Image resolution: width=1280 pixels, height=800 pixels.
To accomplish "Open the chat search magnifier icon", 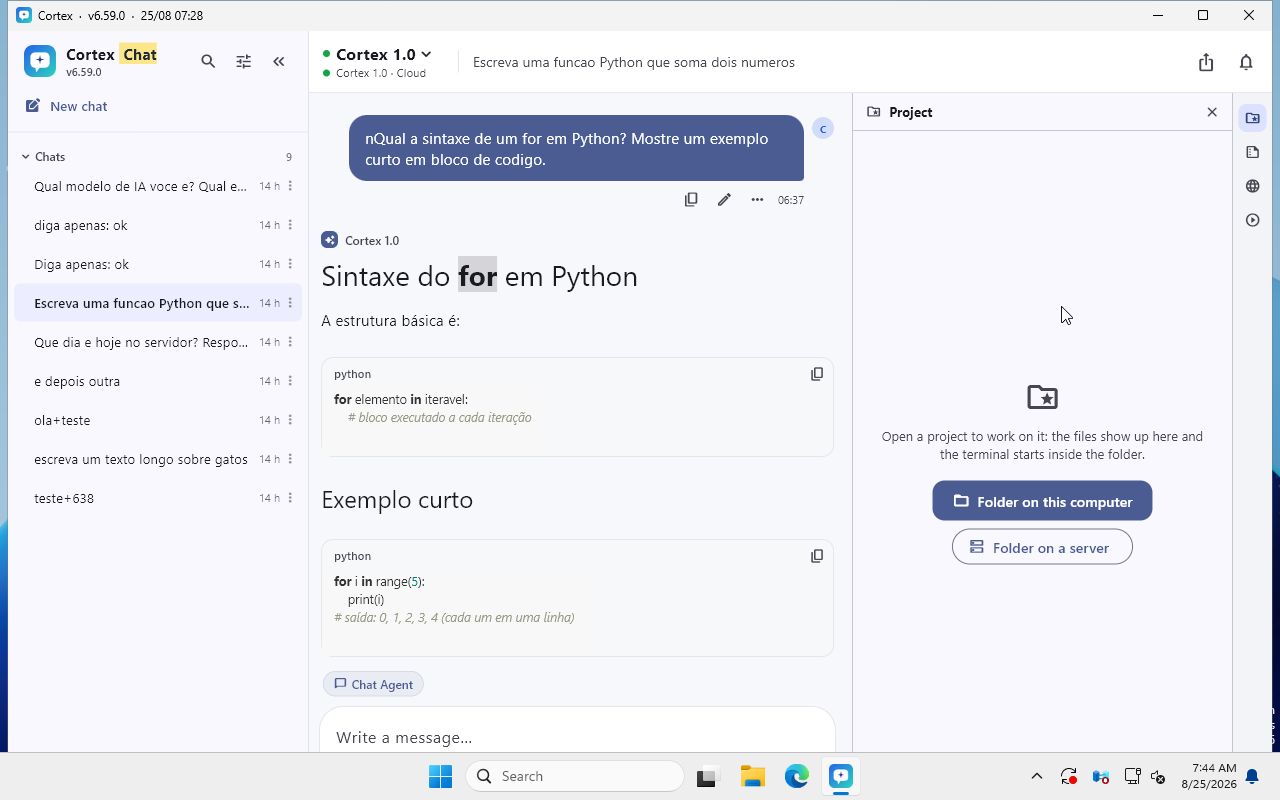I will (208, 61).
